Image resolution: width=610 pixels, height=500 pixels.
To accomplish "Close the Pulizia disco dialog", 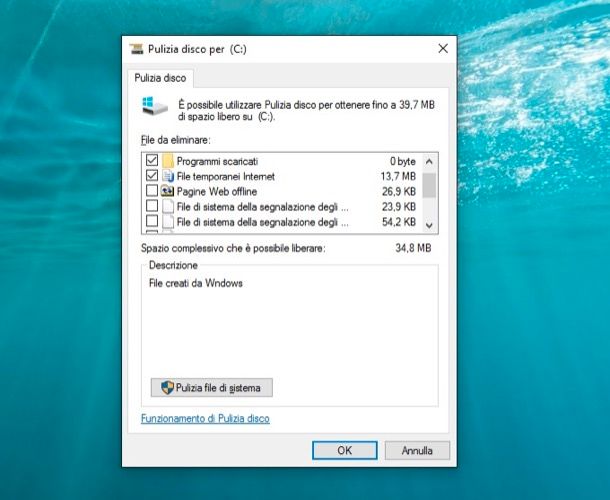I will coord(443,49).
